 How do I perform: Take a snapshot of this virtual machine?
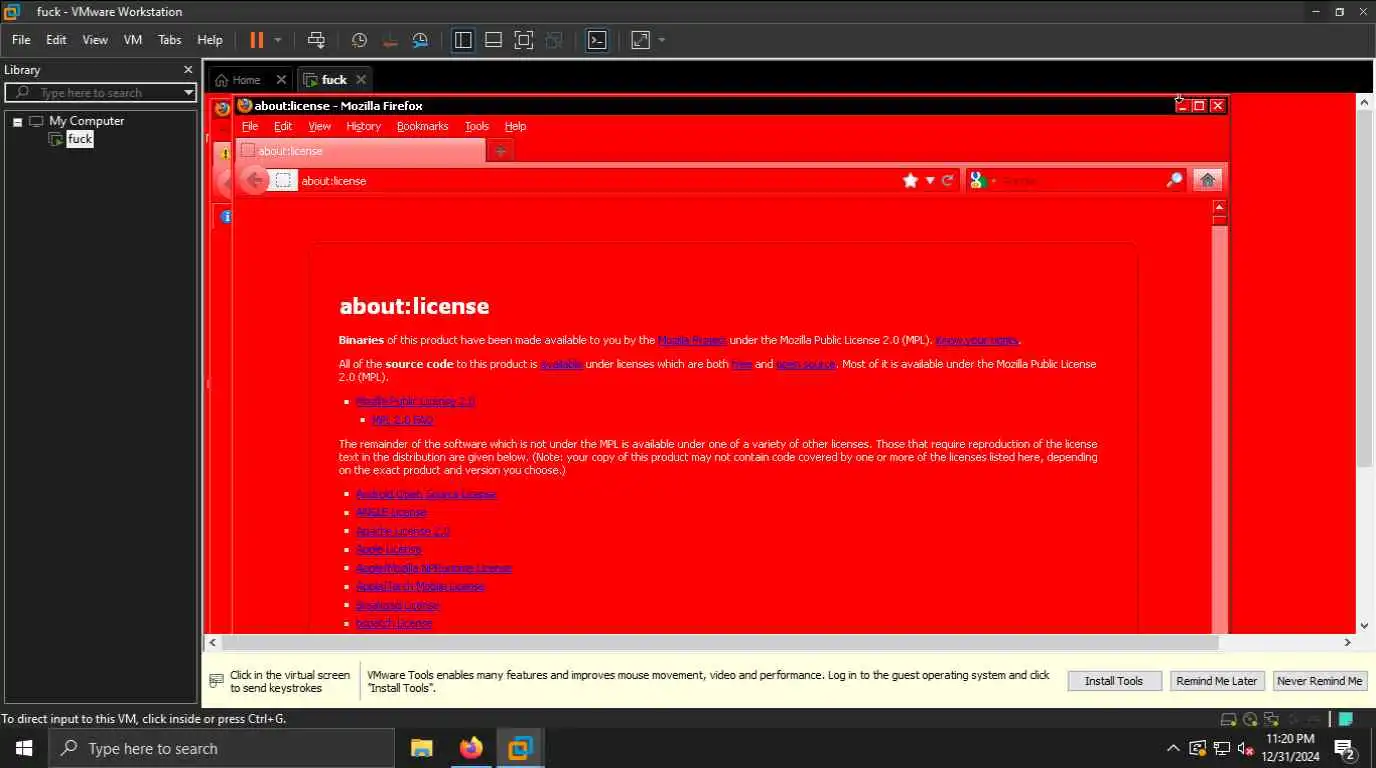[x=359, y=40]
